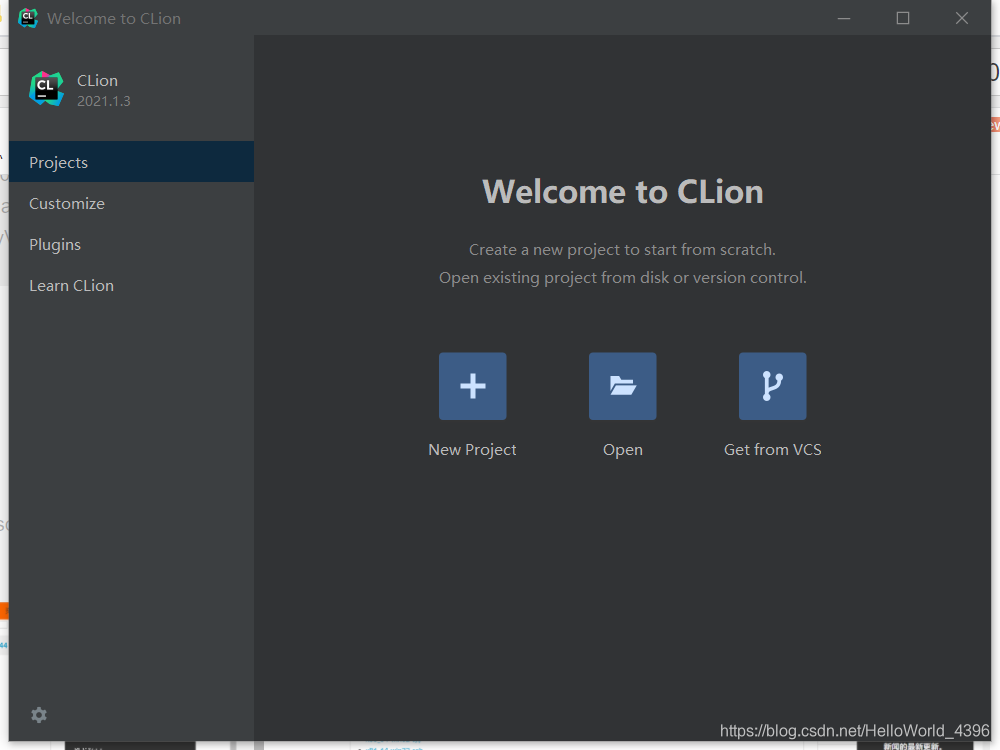Click the New Project label
1000x750 pixels.
[x=472, y=450]
